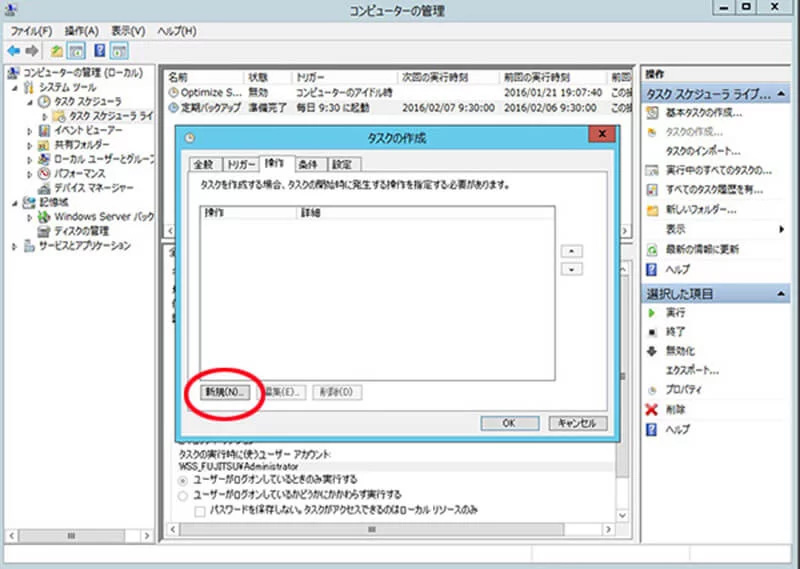
Task: Click the red X 削除 icon
Action: 652,409
